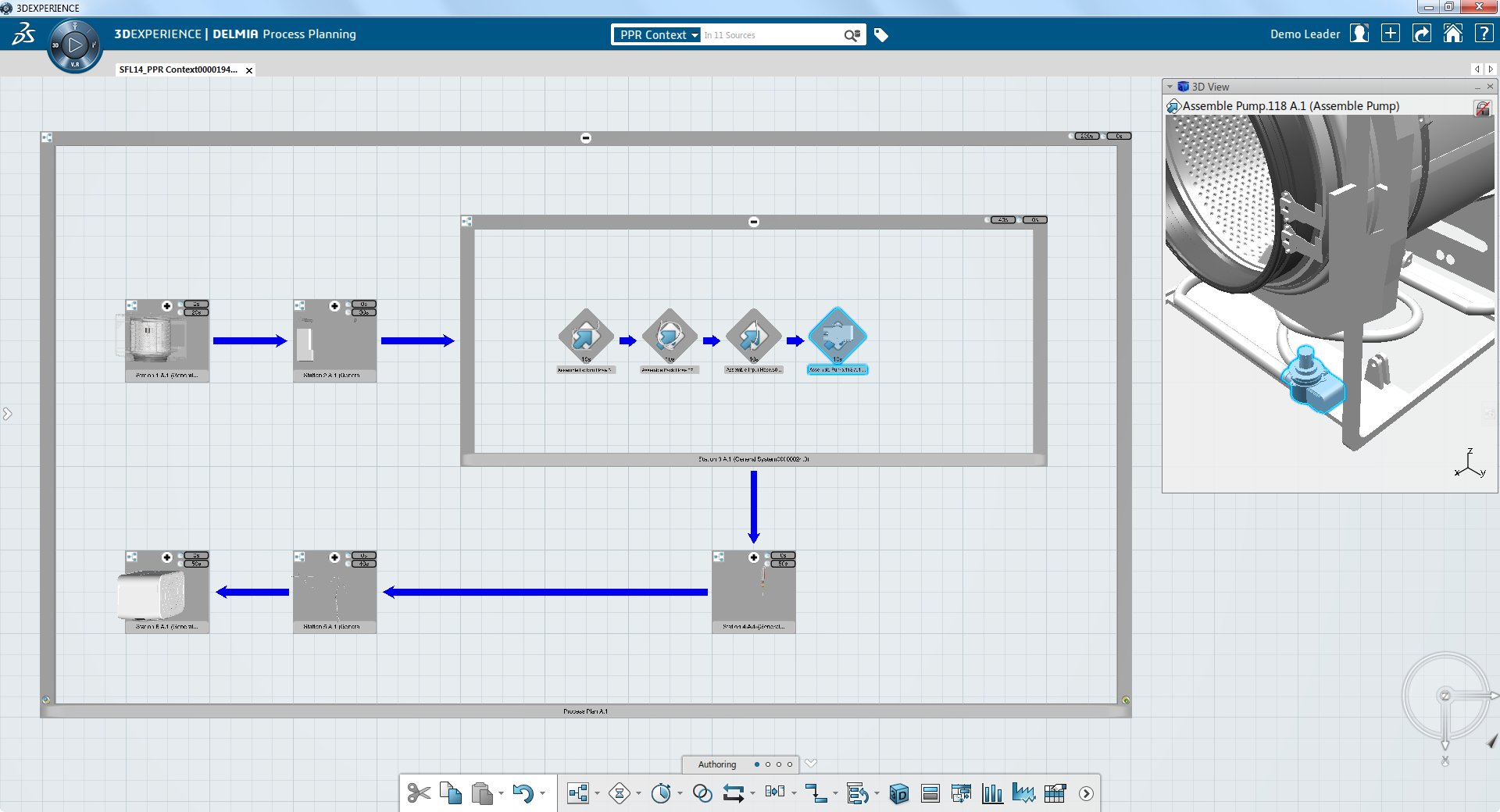Toggle the lock icon in 3D View
The width and height of the screenshot is (1500, 812).
pyautogui.click(x=1482, y=108)
